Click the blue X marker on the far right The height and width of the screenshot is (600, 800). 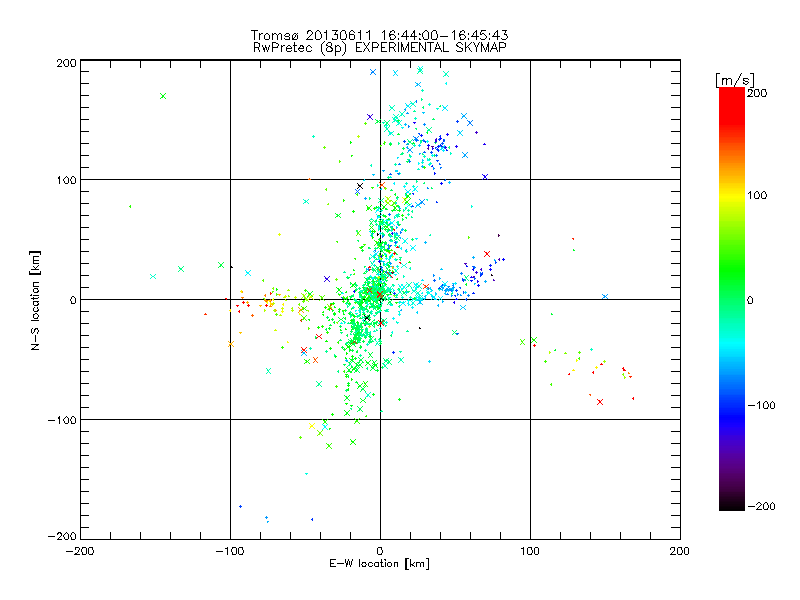click(605, 296)
